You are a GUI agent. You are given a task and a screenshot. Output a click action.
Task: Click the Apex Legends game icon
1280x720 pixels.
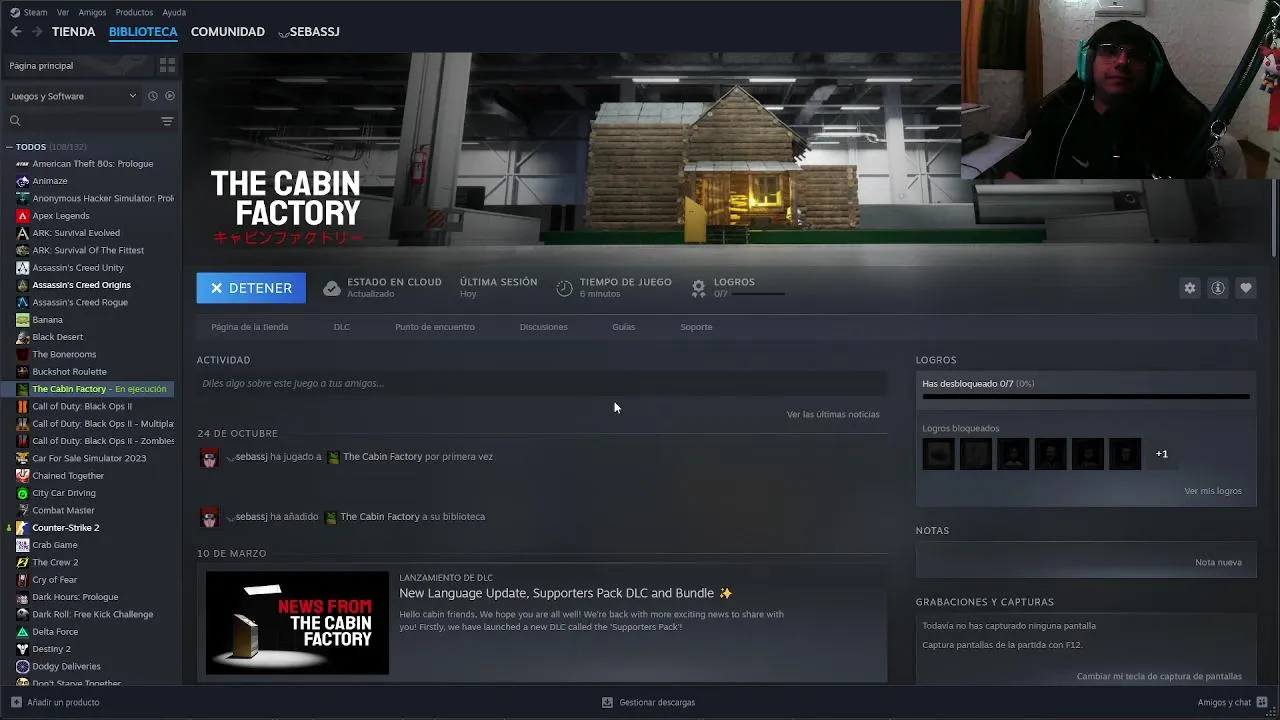(x=22, y=216)
